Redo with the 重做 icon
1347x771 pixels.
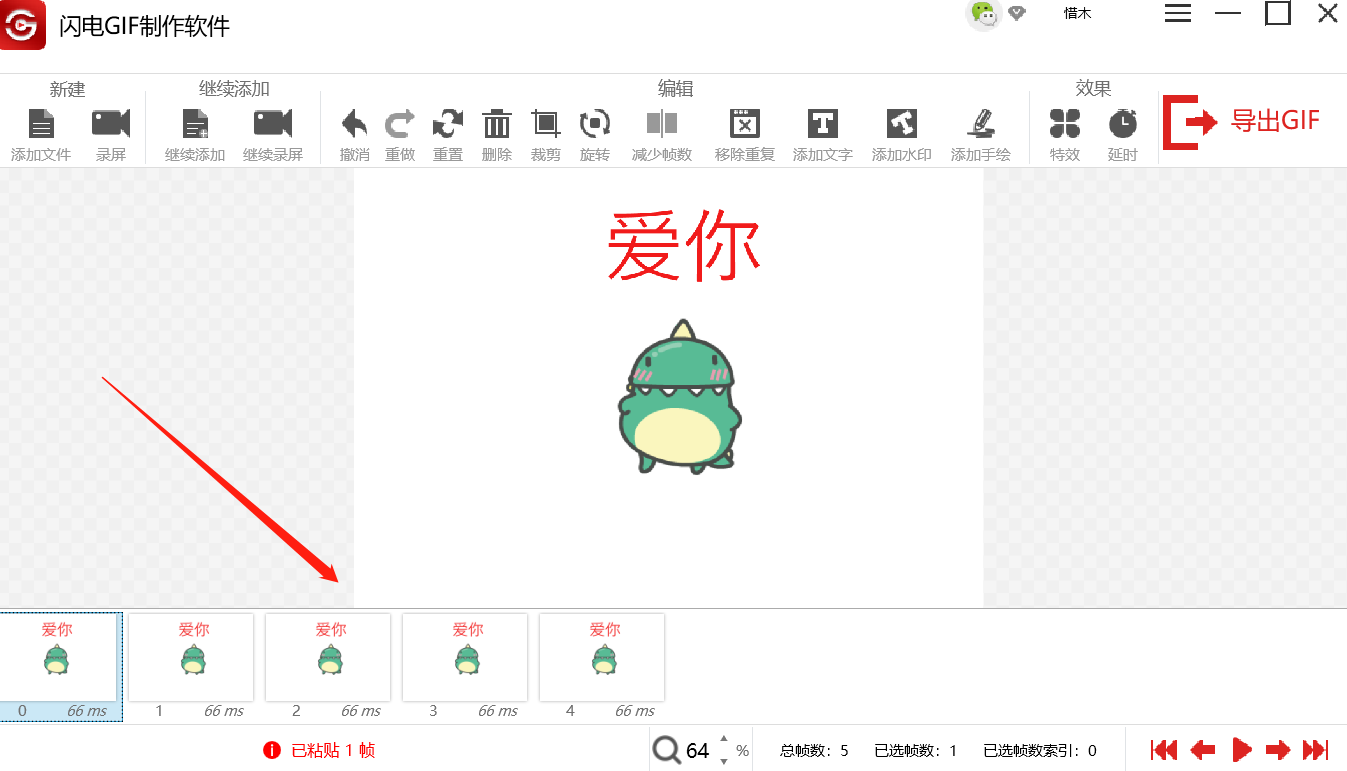[x=400, y=124]
